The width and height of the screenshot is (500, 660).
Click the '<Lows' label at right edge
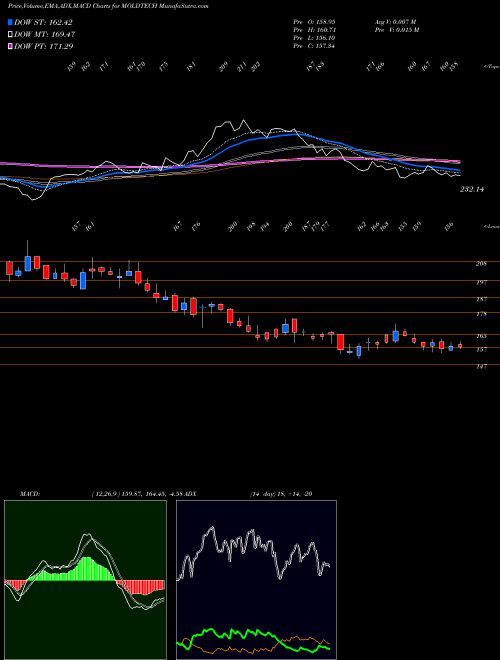coord(492,226)
